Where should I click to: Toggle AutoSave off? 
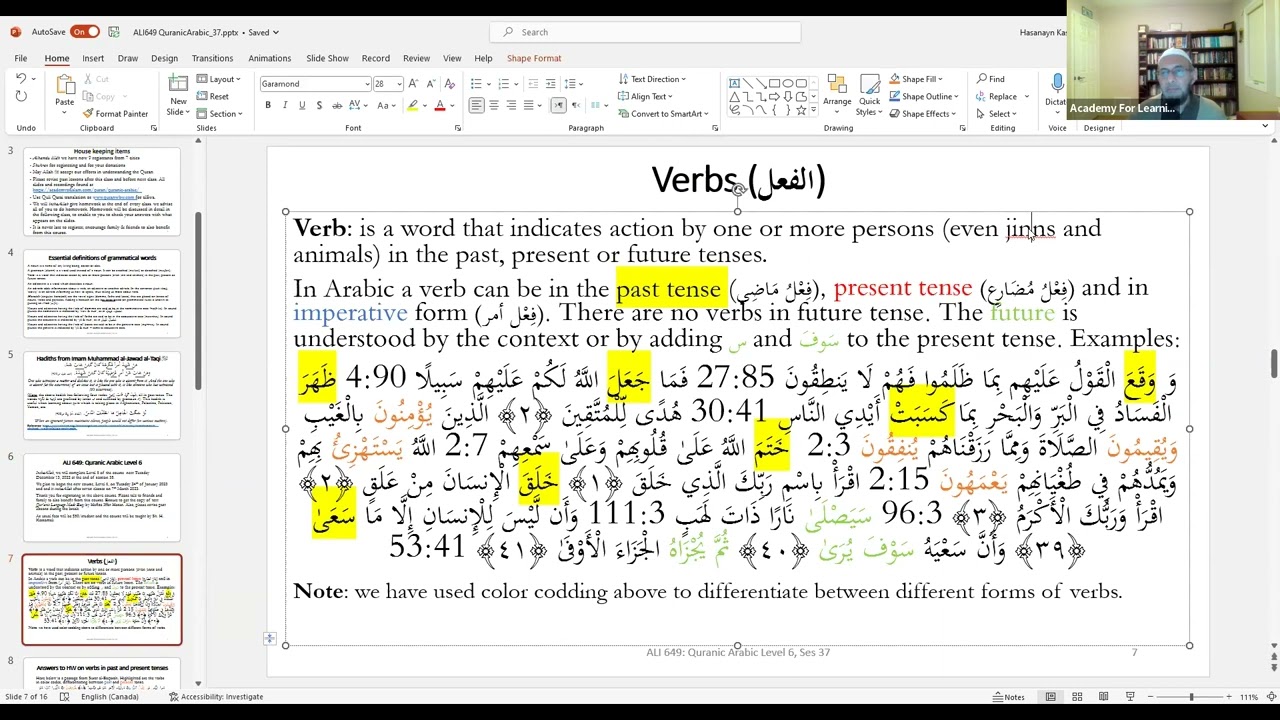pos(85,32)
